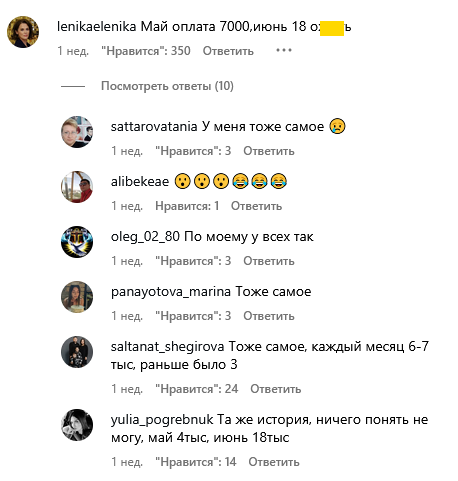The height and width of the screenshot is (481, 458).
Task: Expand "Посмотреть ответы (10)" replies
Action: tap(167, 86)
